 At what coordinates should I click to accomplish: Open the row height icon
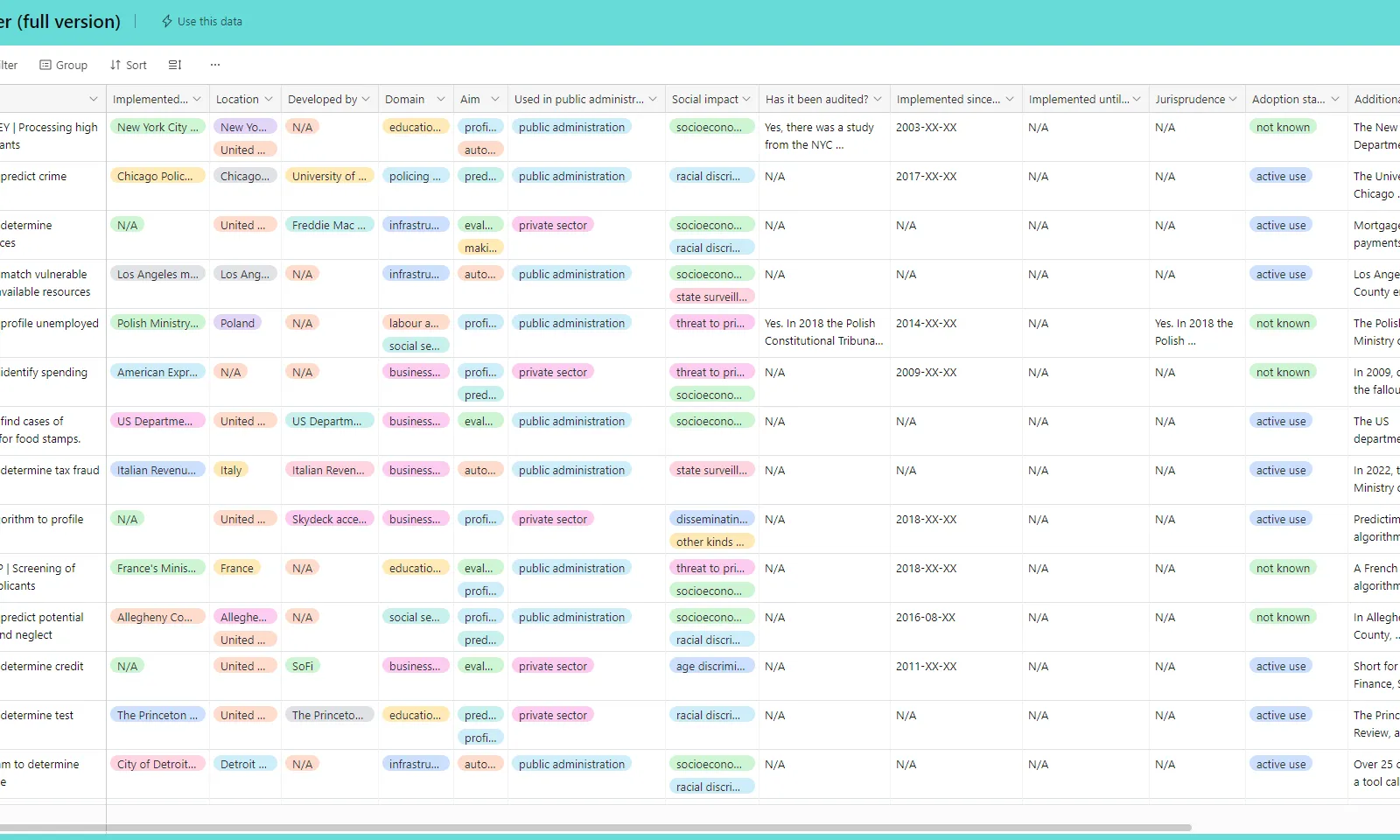coord(175,66)
